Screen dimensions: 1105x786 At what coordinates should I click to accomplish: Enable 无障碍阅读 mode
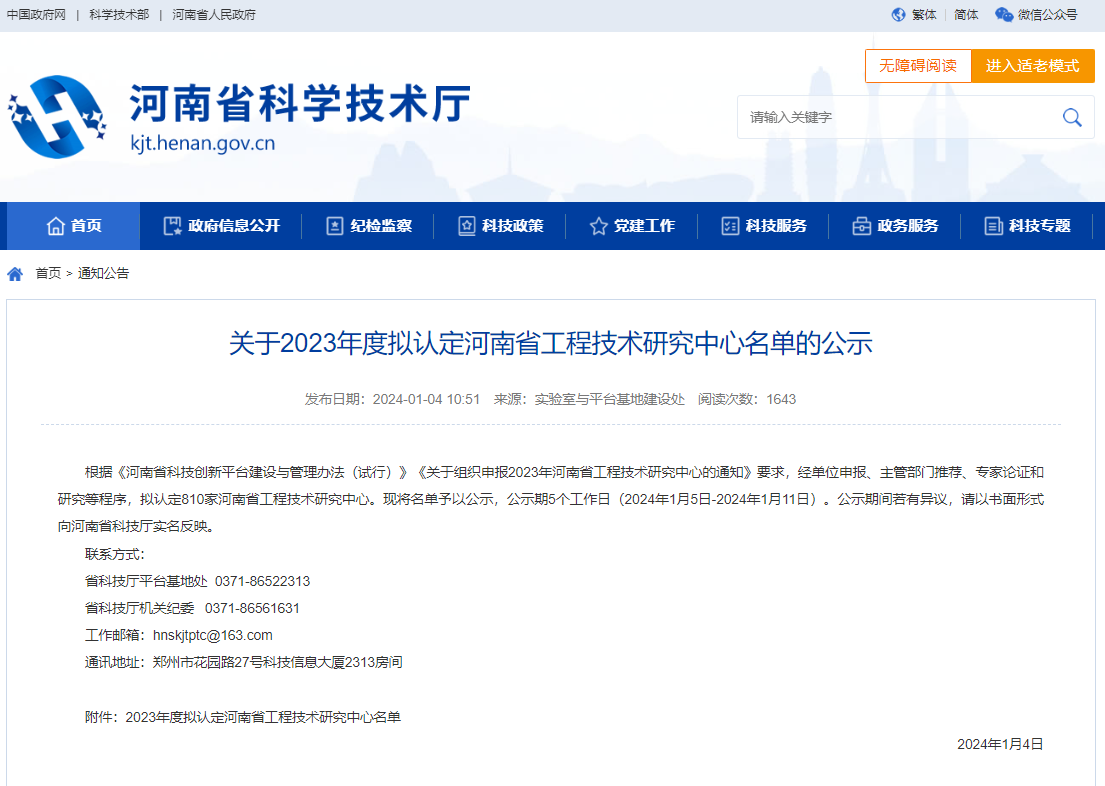917,66
